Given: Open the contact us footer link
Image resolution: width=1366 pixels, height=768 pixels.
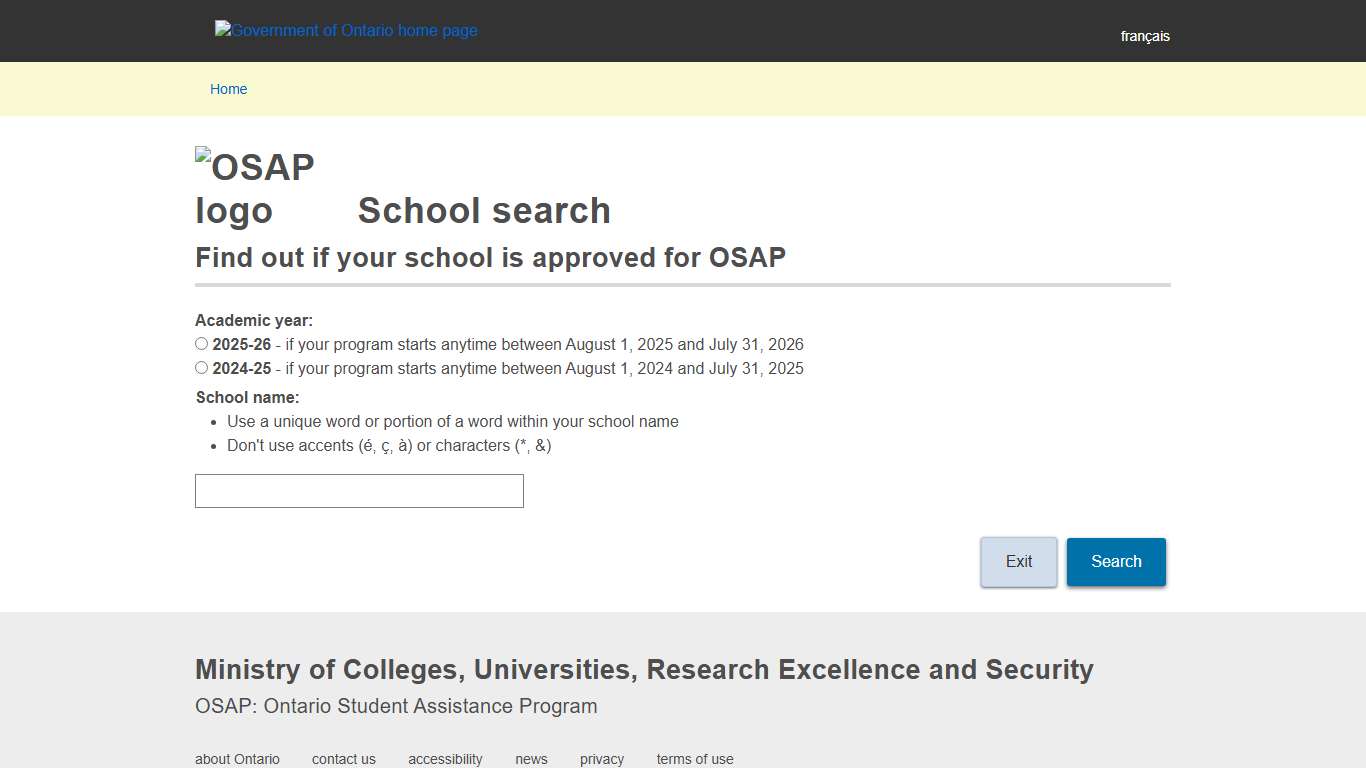Looking at the screenshot, I should click(x=343, y=759).
